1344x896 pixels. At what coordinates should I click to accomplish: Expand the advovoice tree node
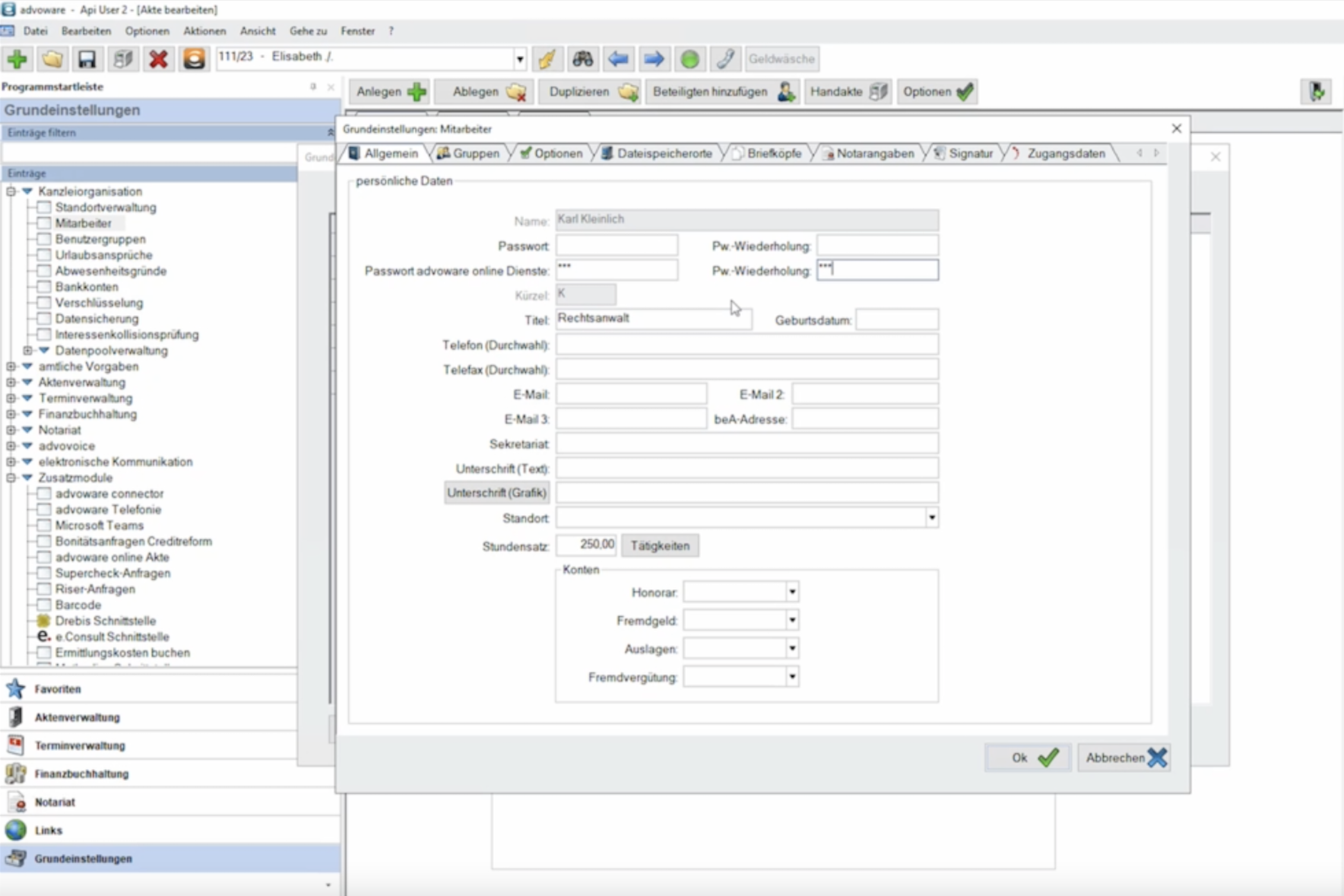(11, 446)
